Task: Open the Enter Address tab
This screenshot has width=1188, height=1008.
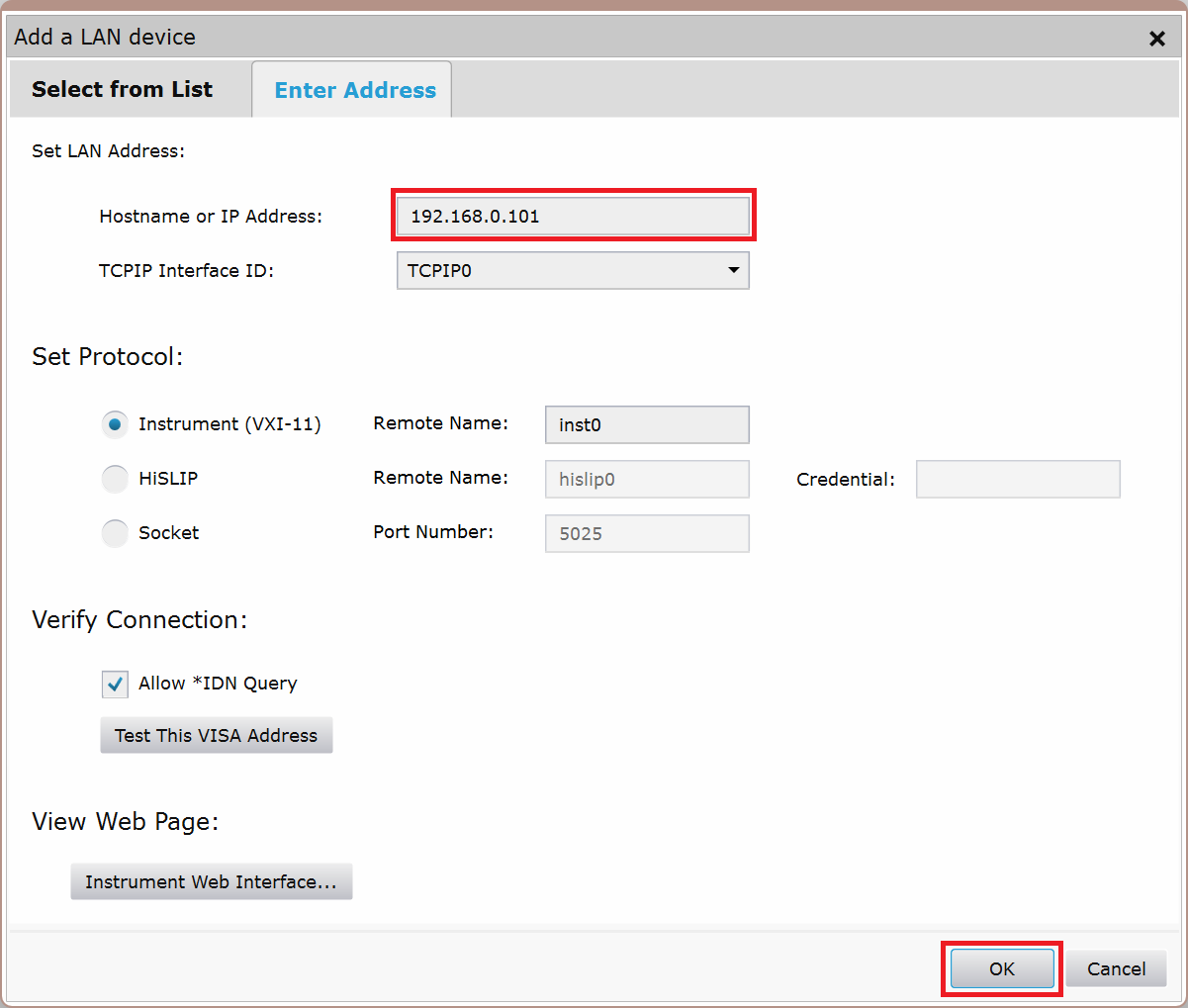Action: tap(354, 90)
